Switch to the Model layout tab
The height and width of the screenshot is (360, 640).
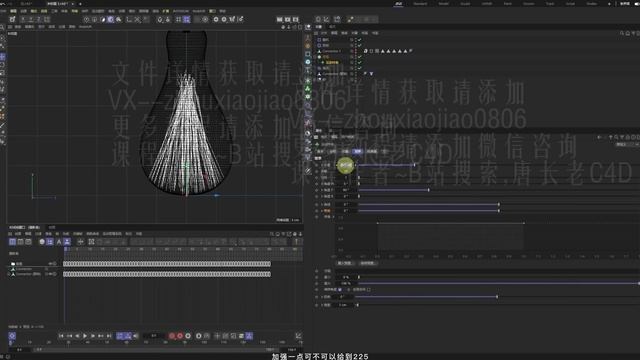pos(443,4)
